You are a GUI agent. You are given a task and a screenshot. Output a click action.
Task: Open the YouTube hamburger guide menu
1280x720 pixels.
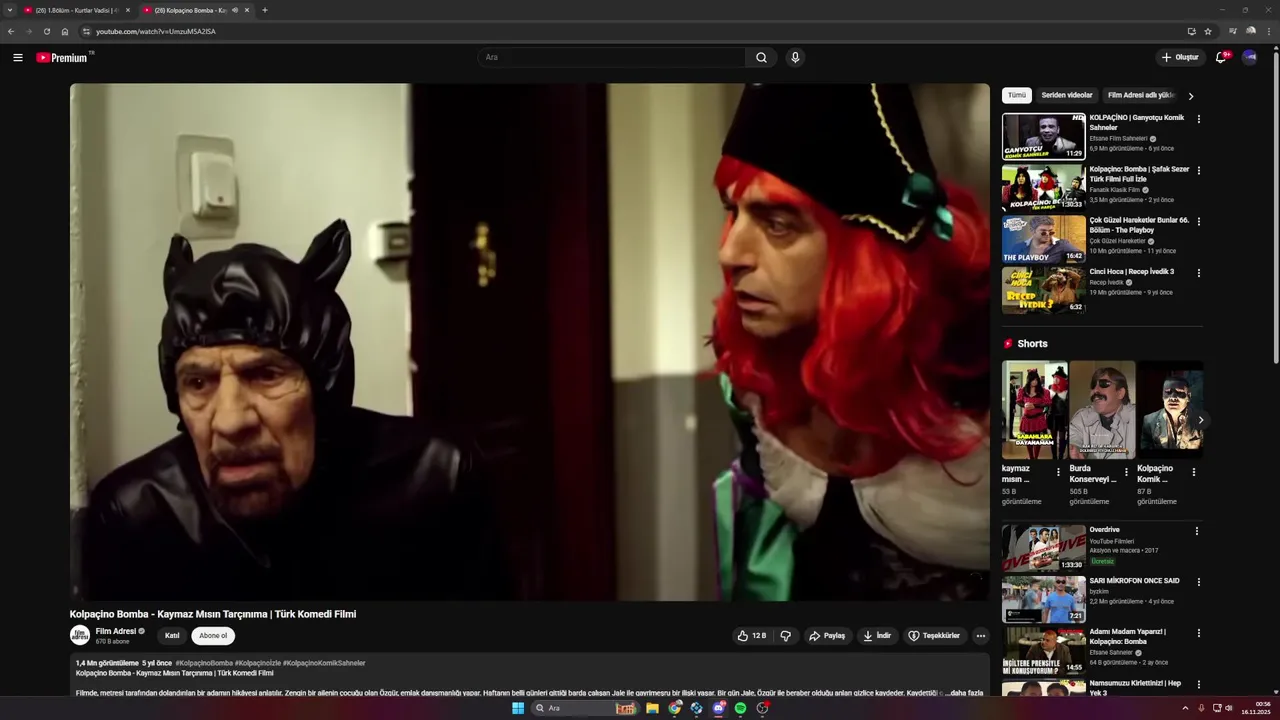18,58
